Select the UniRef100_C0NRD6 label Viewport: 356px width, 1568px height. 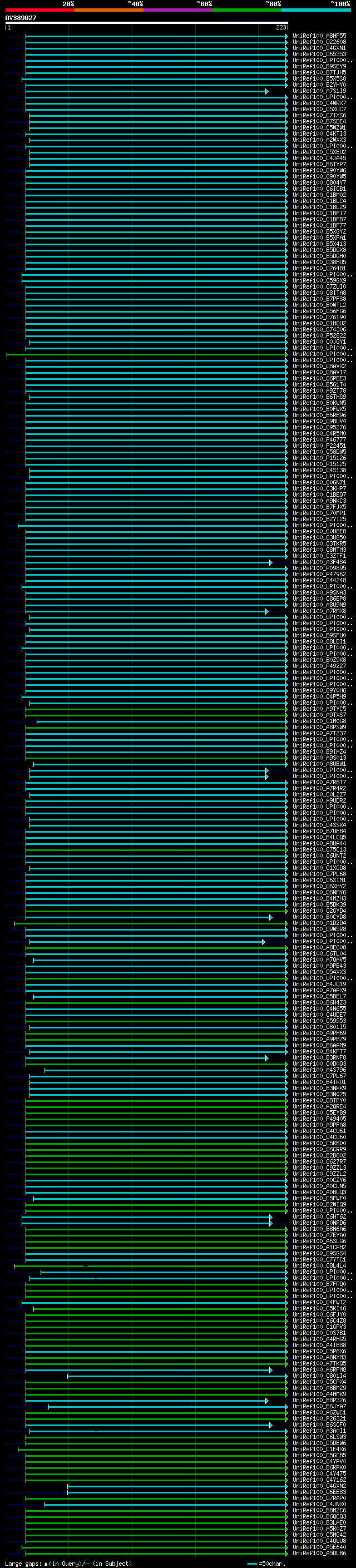[319, 1223]
